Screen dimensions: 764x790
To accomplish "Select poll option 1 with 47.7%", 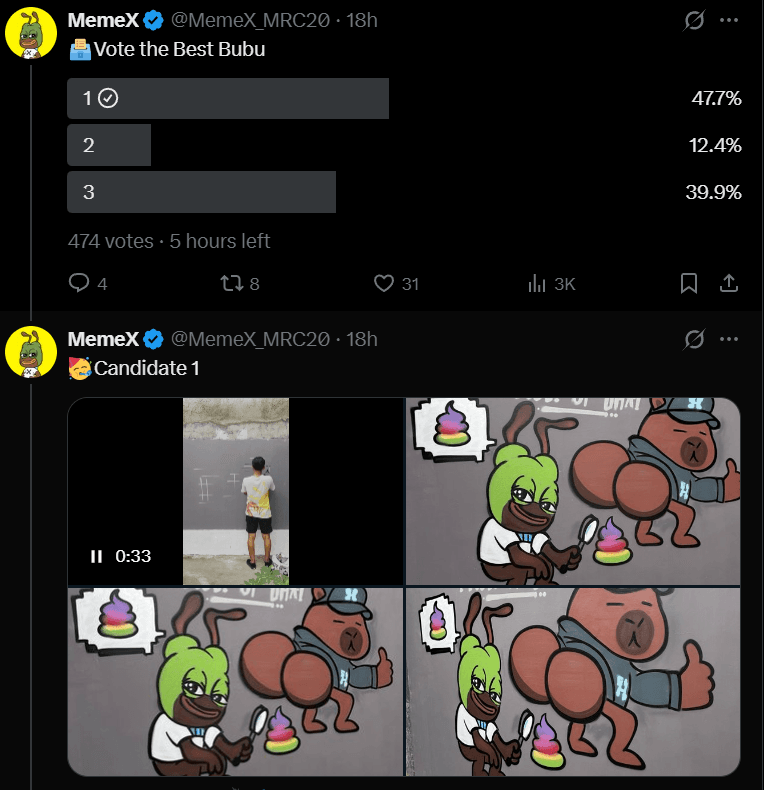I will 228,98.
